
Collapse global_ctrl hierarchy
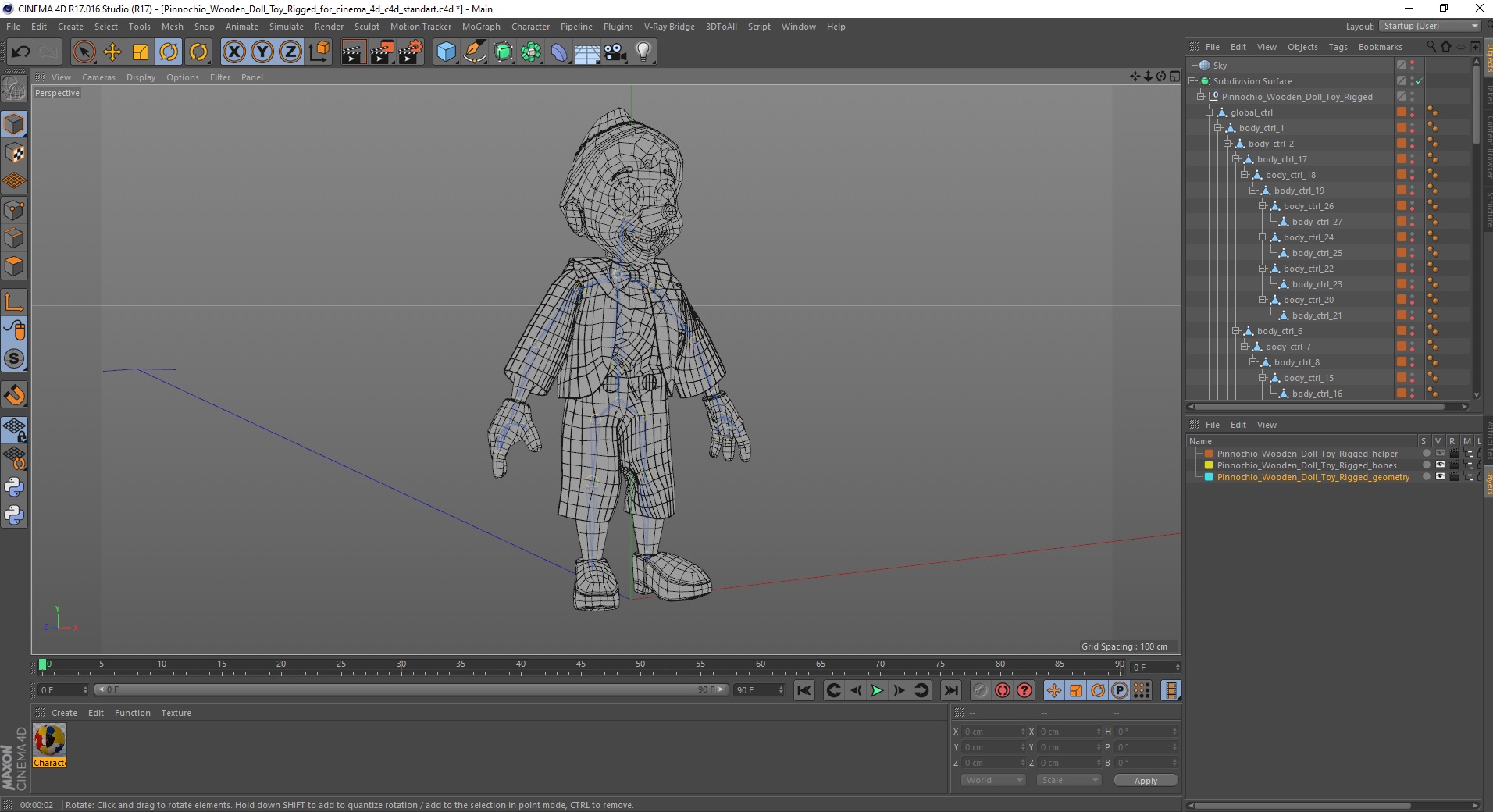click(x=1210, y=112)
